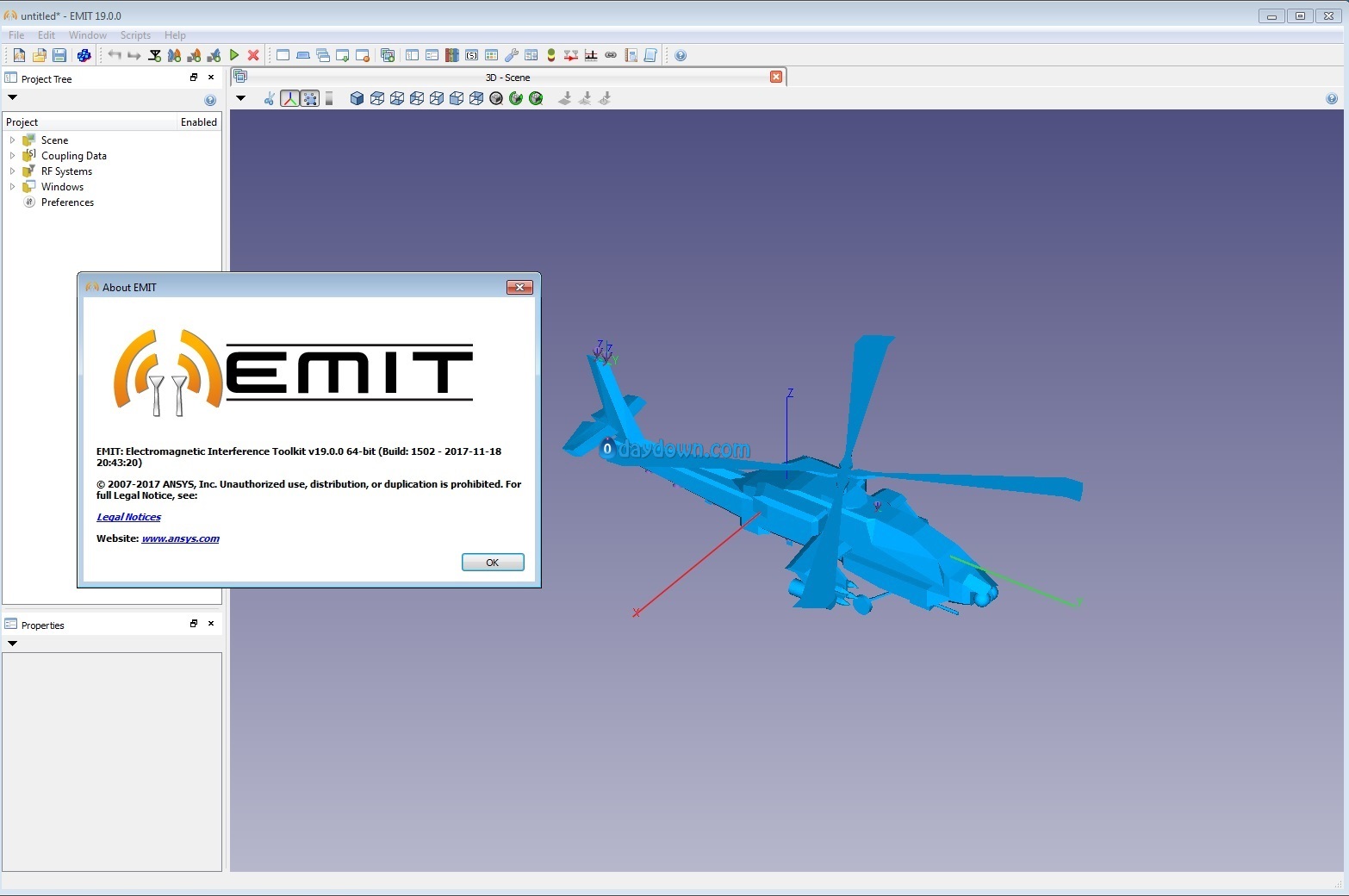The width and height of the screenshot is (1349, 896).
Task: Close the About EMIT dialog
Action: click(519, 287)
